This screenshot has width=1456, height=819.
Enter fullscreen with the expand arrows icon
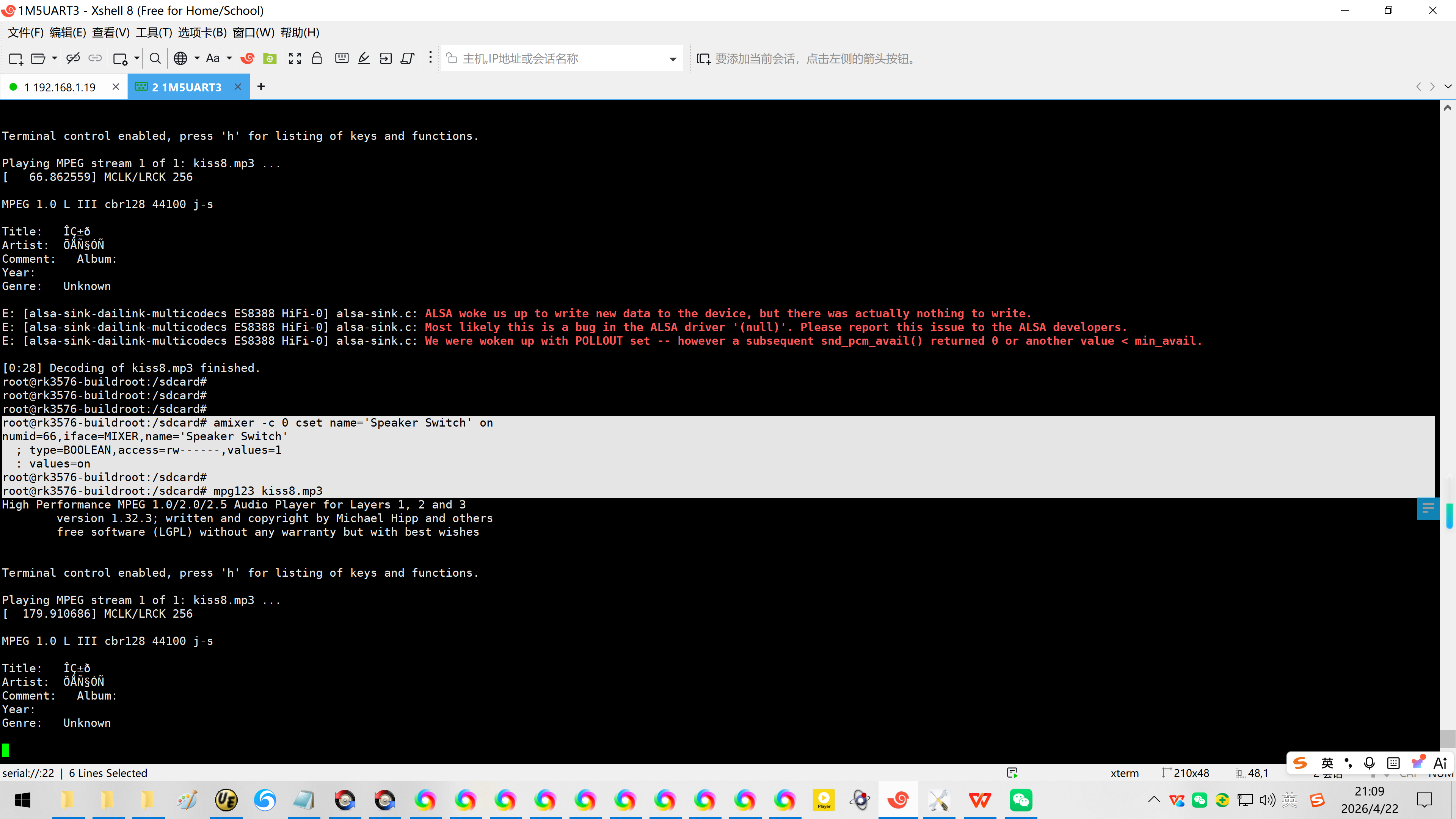[295, 58]
